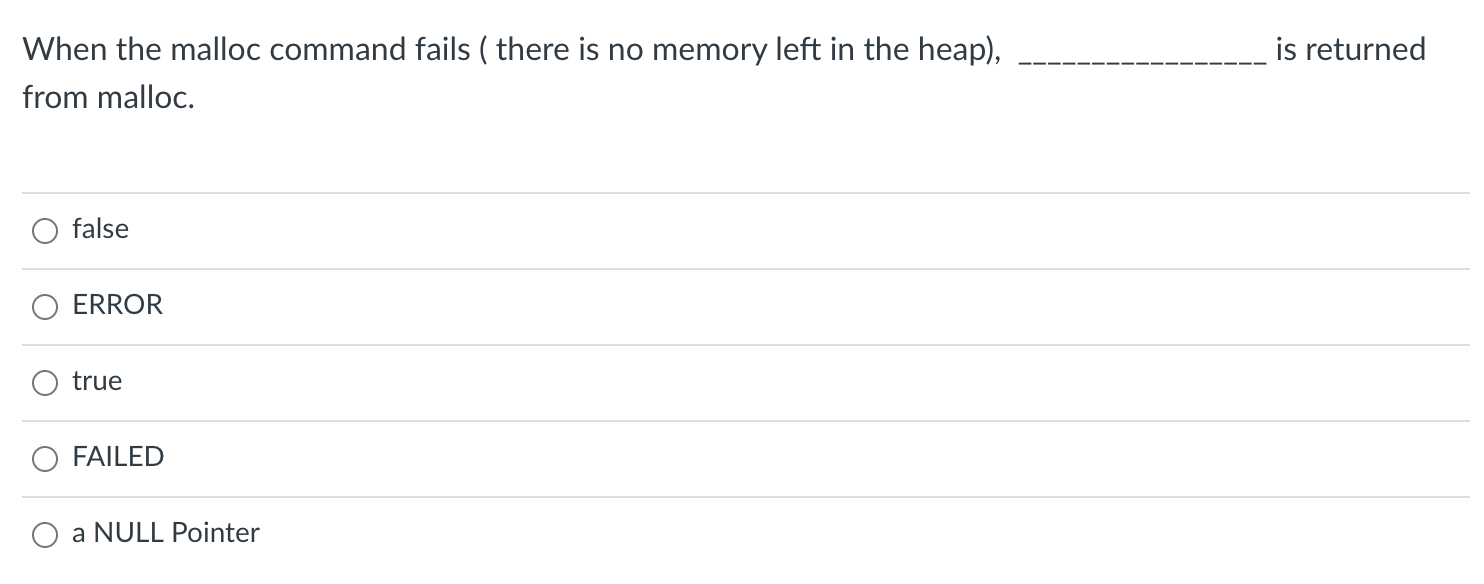Click empty space in the "FAILED" answer row

pos(800,459)
